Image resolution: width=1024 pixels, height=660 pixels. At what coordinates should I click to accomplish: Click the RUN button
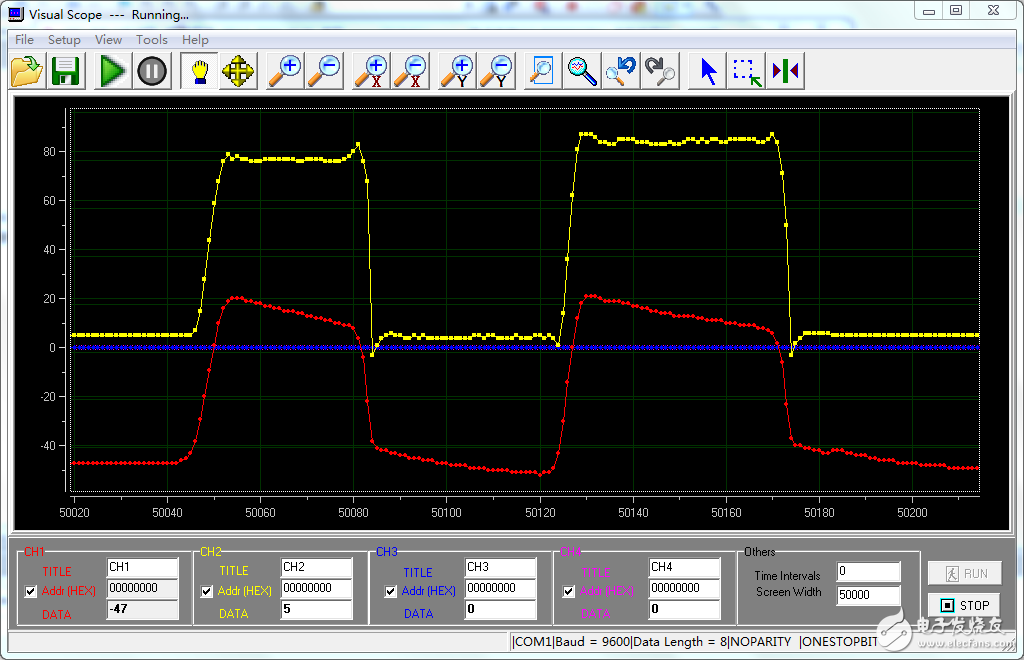coord(964,573)
